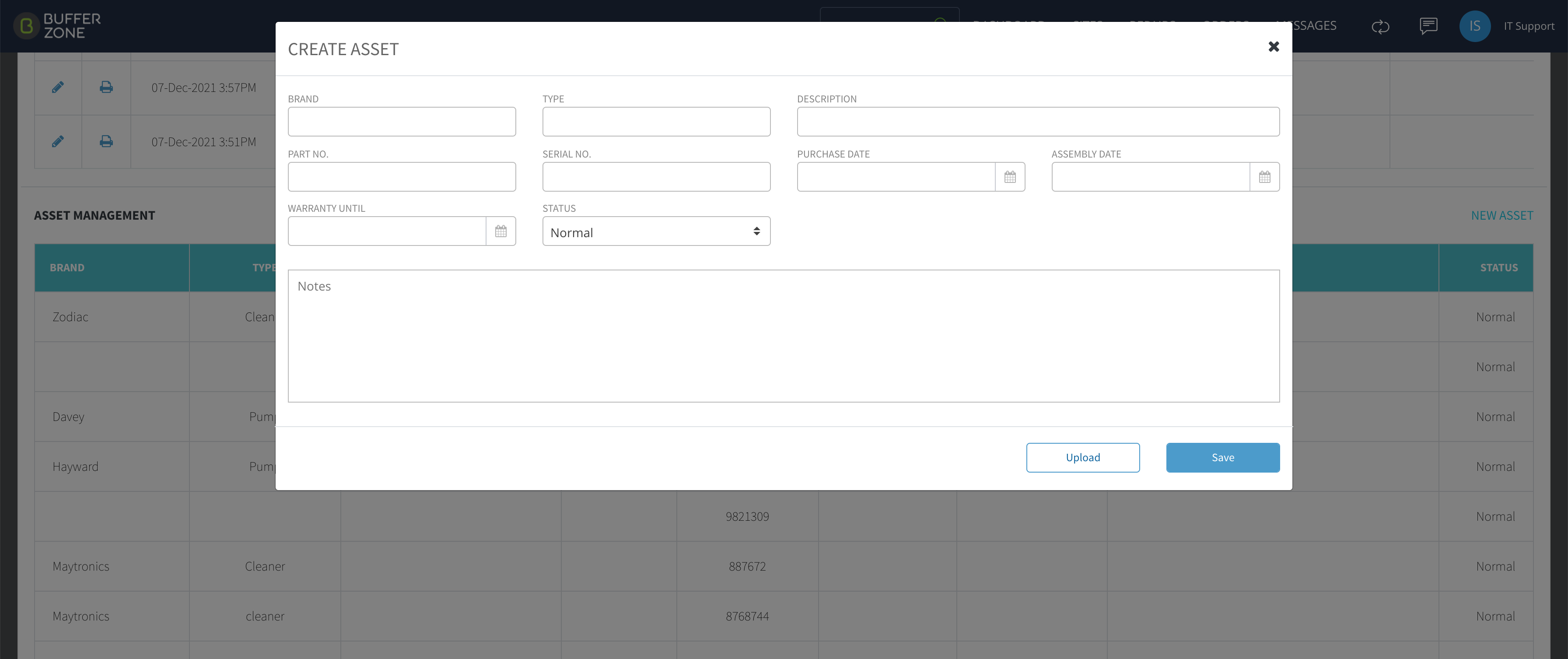Open the Warranty Until calendar picker
Screen dimensions: 1568x659
click(x=500, y=231)
